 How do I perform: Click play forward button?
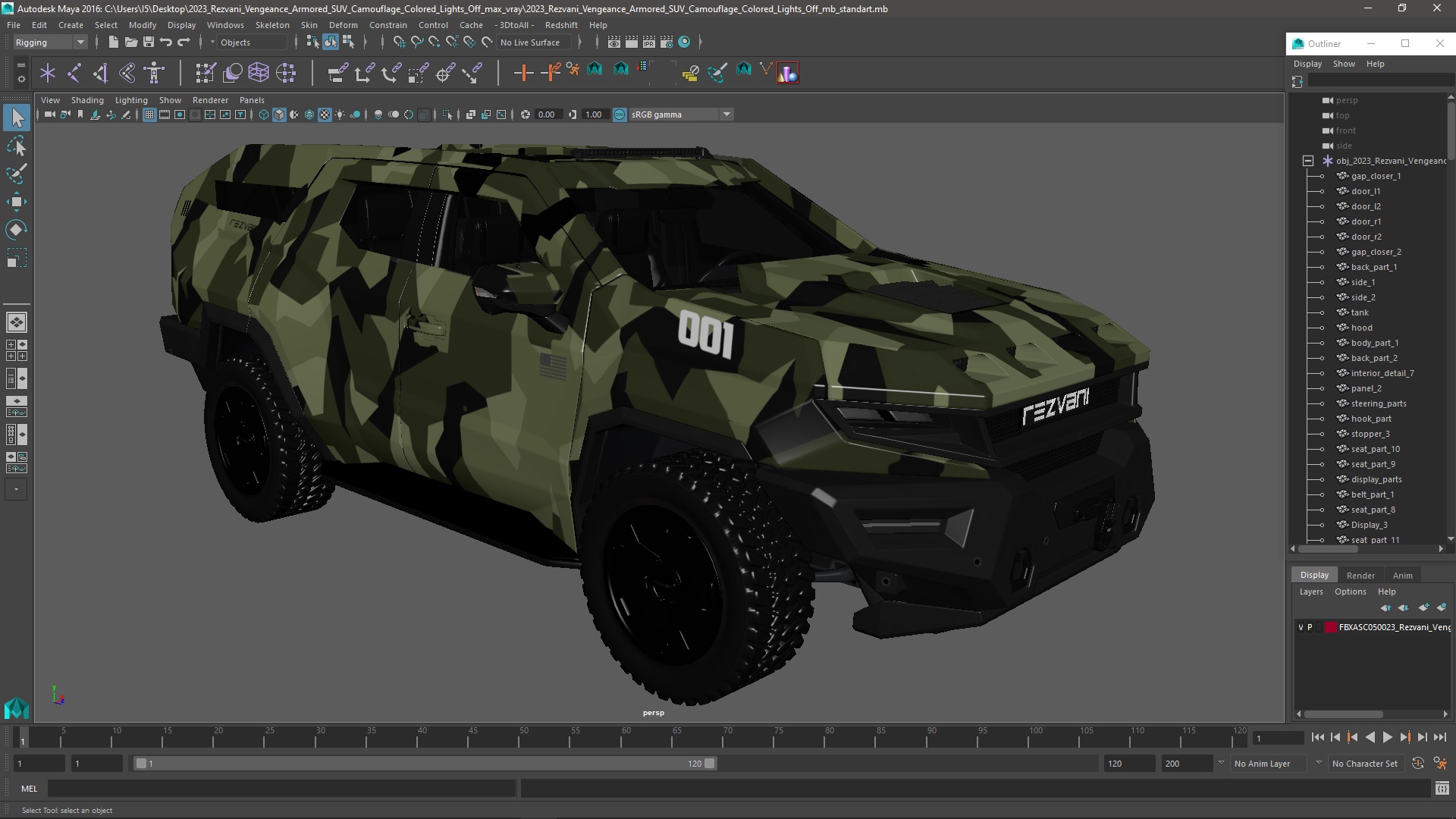[1387, 737]
